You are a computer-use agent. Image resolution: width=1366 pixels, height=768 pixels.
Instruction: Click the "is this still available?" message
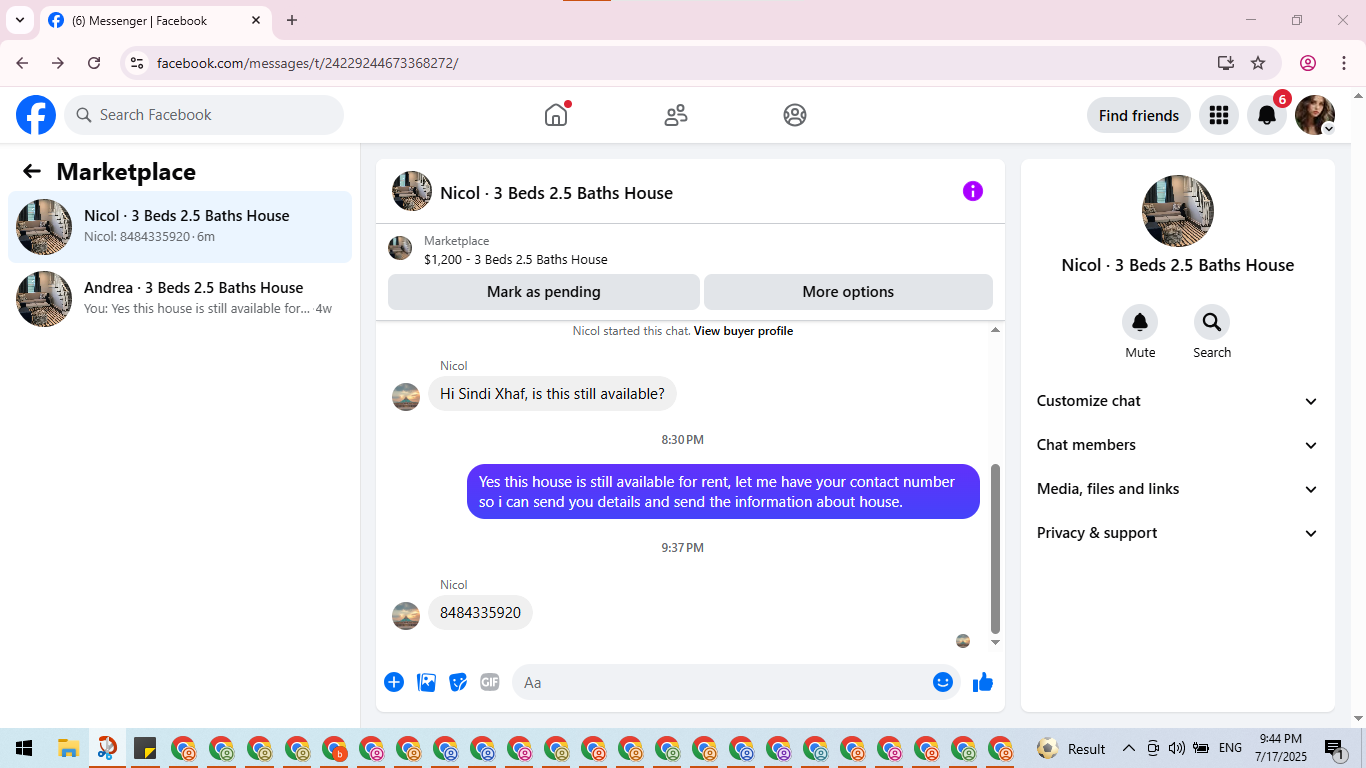(552, 394)
